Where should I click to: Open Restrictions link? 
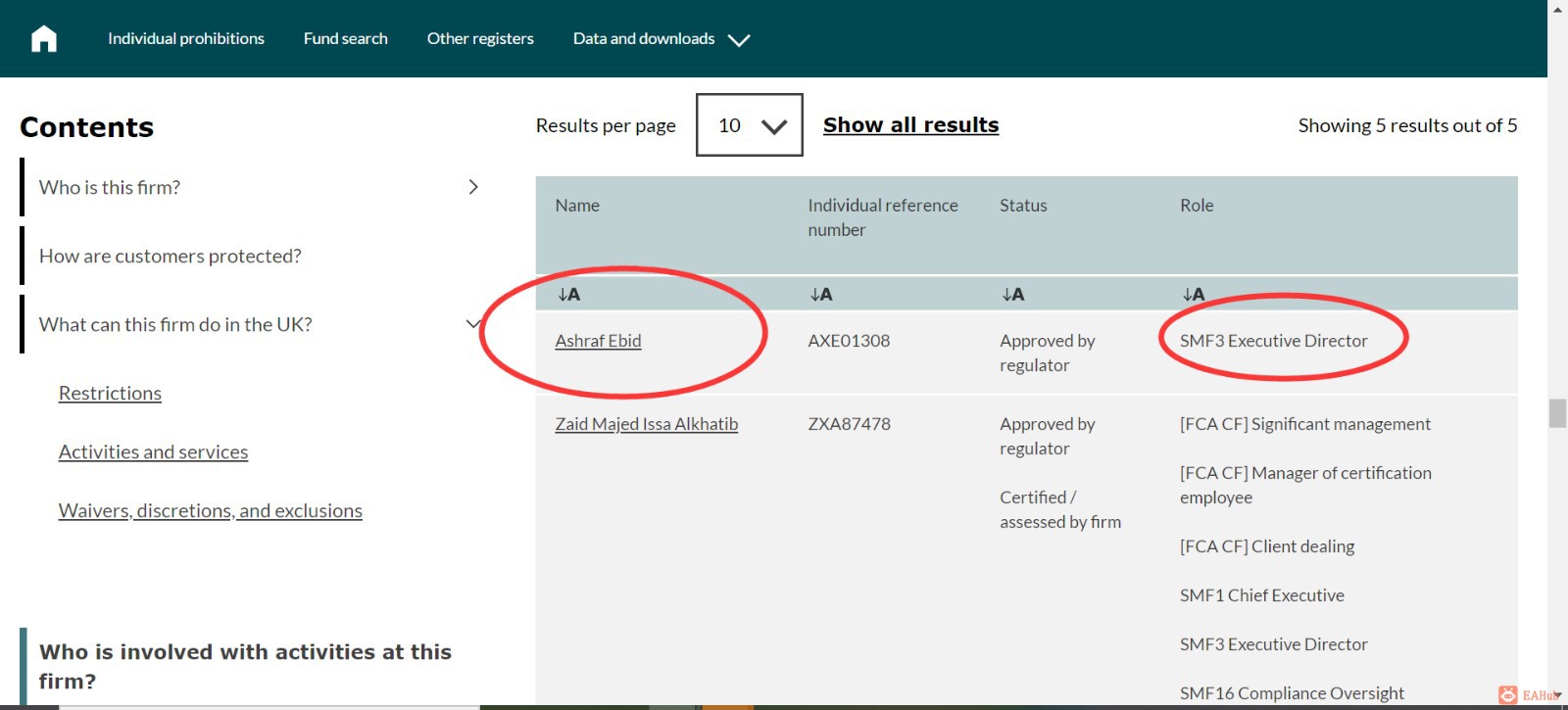pyautogui.click(x=110, y=393)
